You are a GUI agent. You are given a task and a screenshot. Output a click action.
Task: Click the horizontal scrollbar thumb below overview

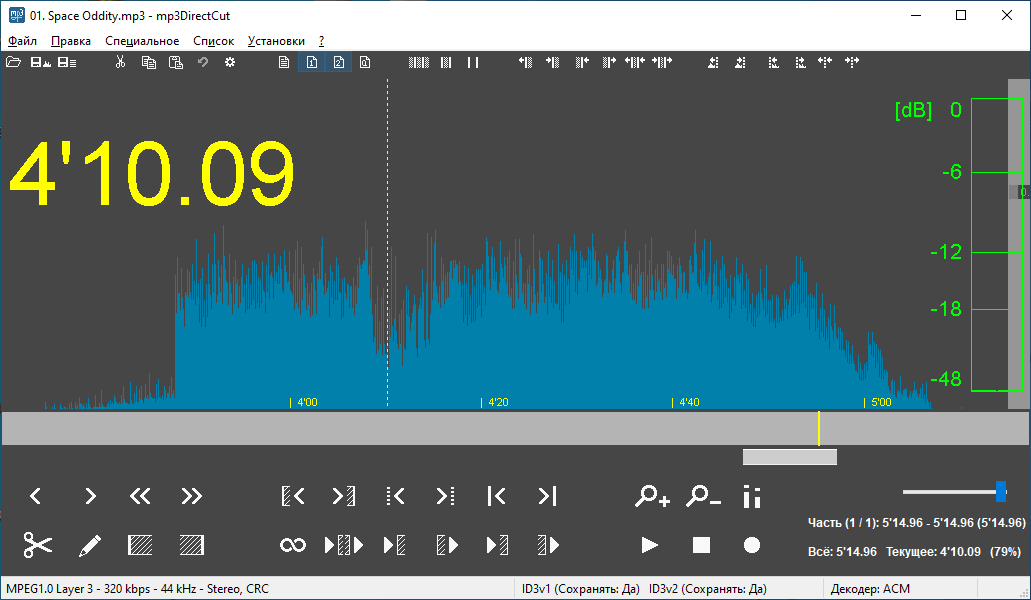[790, 457]
